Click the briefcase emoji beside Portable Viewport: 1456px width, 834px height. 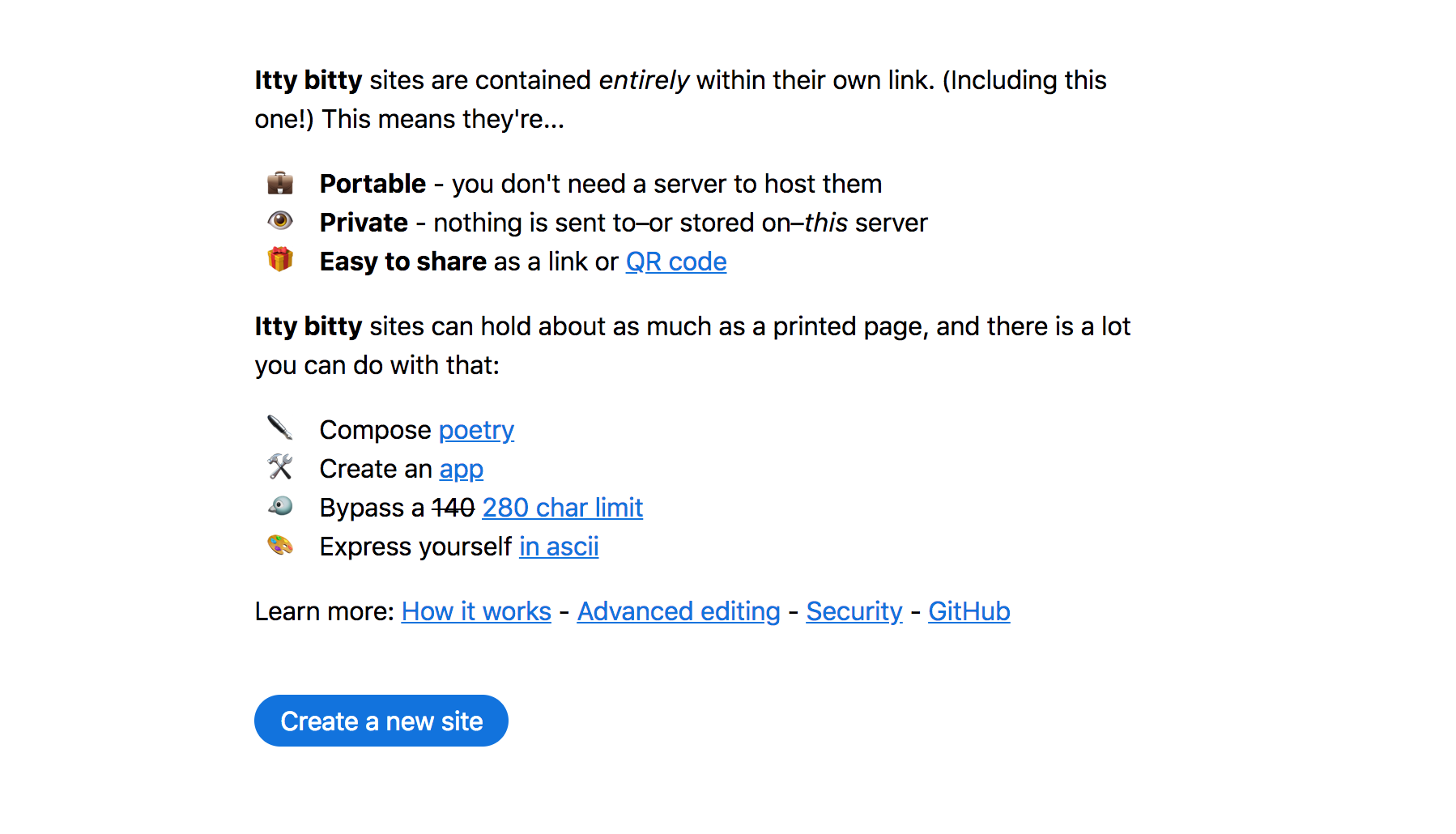coord(280,183)
